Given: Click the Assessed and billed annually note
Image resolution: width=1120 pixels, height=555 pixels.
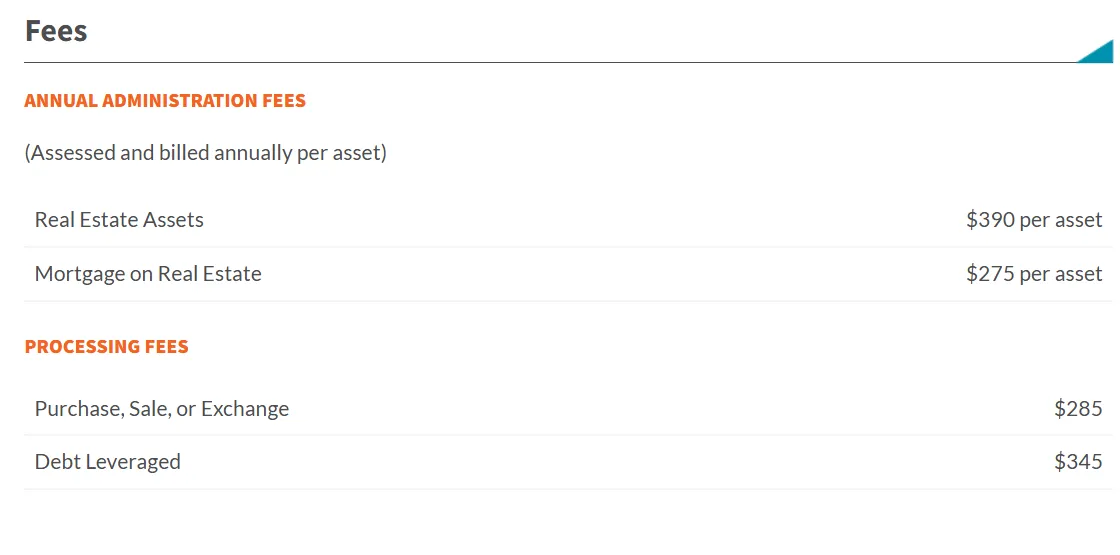Looking at the screenshot, I should click(206, 153).
